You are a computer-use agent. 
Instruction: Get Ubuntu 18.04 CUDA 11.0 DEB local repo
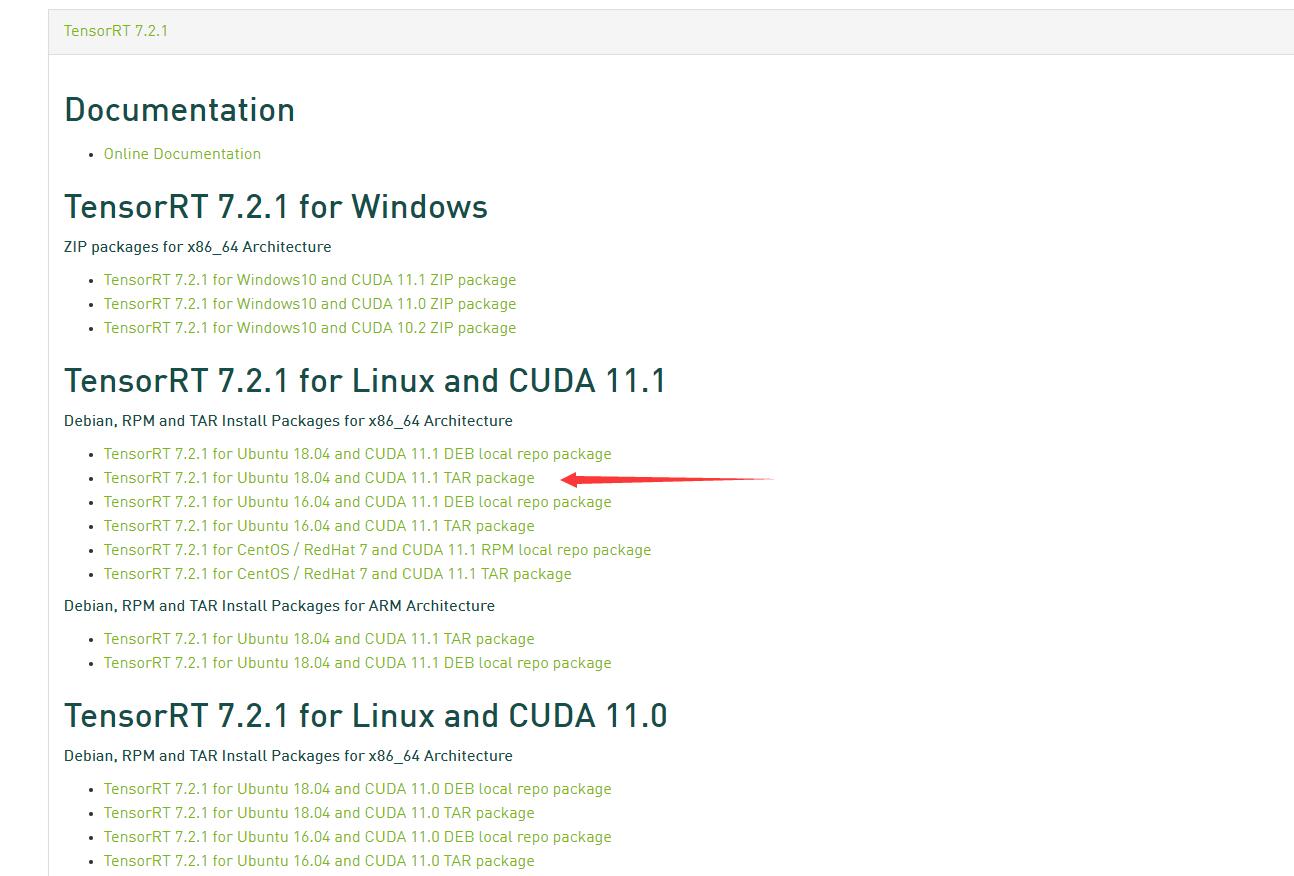[x=357, y=789]
